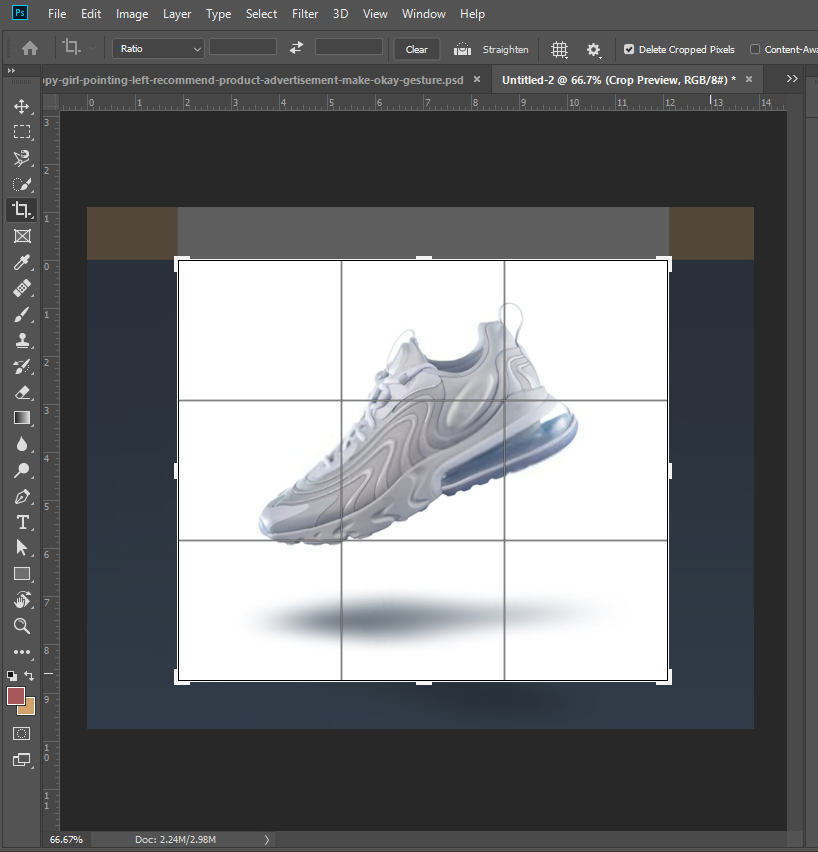The width and height of the screenshot is (818, 852).
Task: Select the Path Selection tool
Action: (22, 548)
